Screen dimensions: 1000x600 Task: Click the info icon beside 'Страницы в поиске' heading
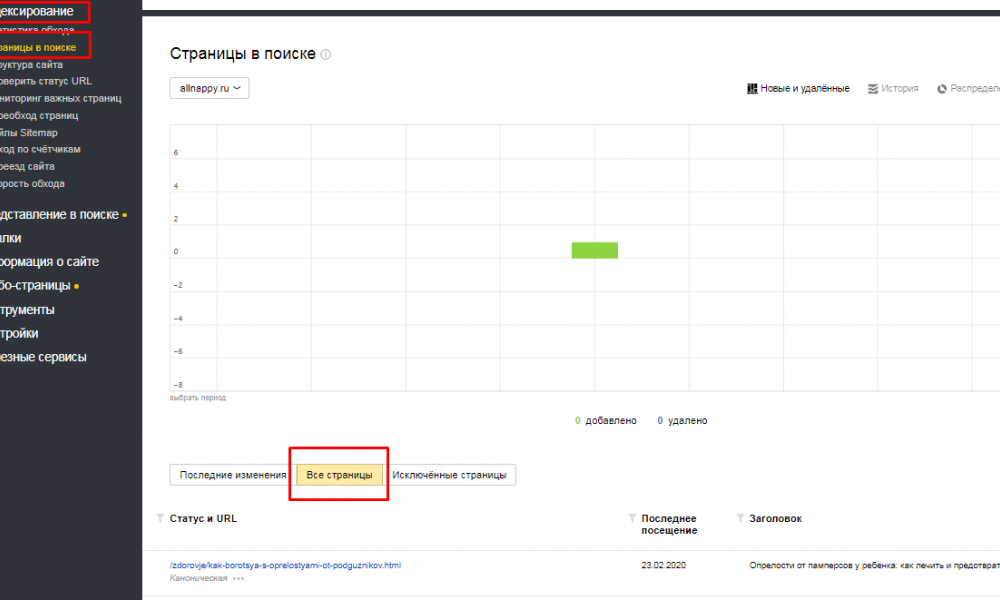pyautogui.click(x=326, y=55)
